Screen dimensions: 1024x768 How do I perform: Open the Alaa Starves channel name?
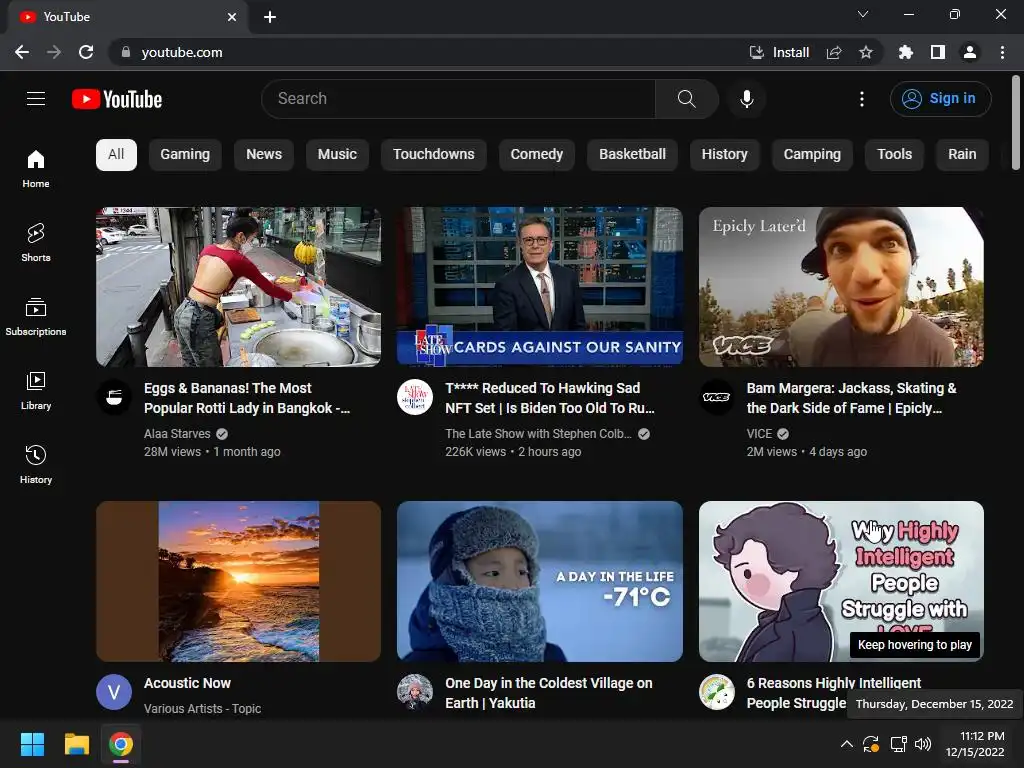178,434
